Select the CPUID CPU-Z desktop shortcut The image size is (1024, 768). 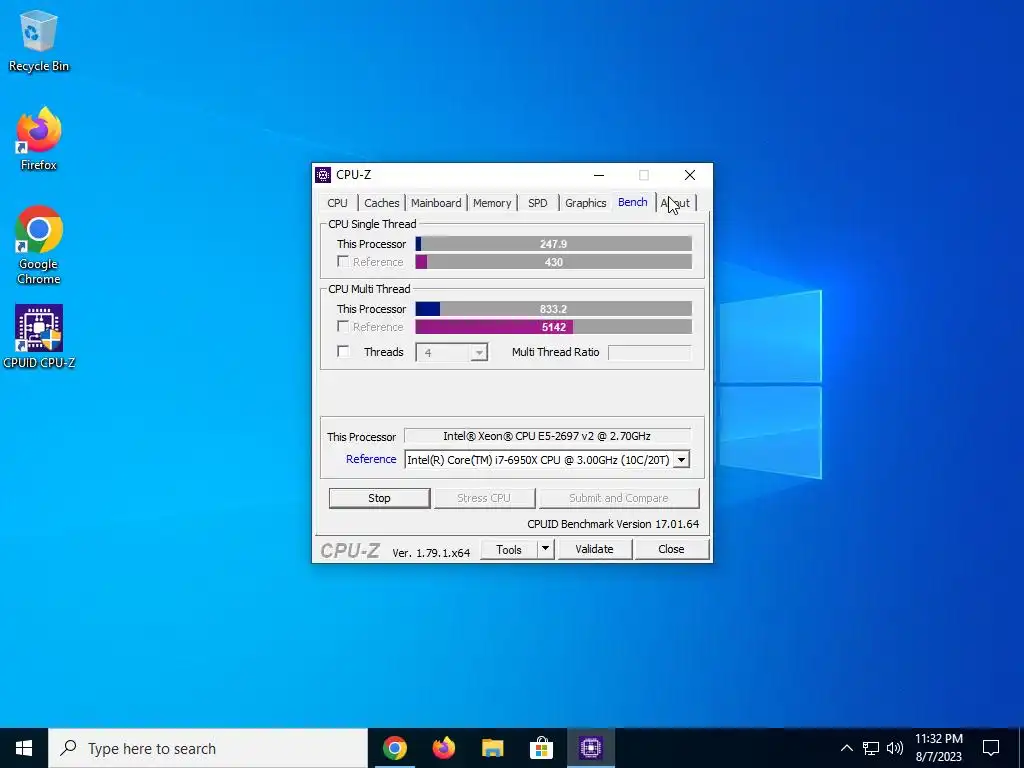click(39, 337)
